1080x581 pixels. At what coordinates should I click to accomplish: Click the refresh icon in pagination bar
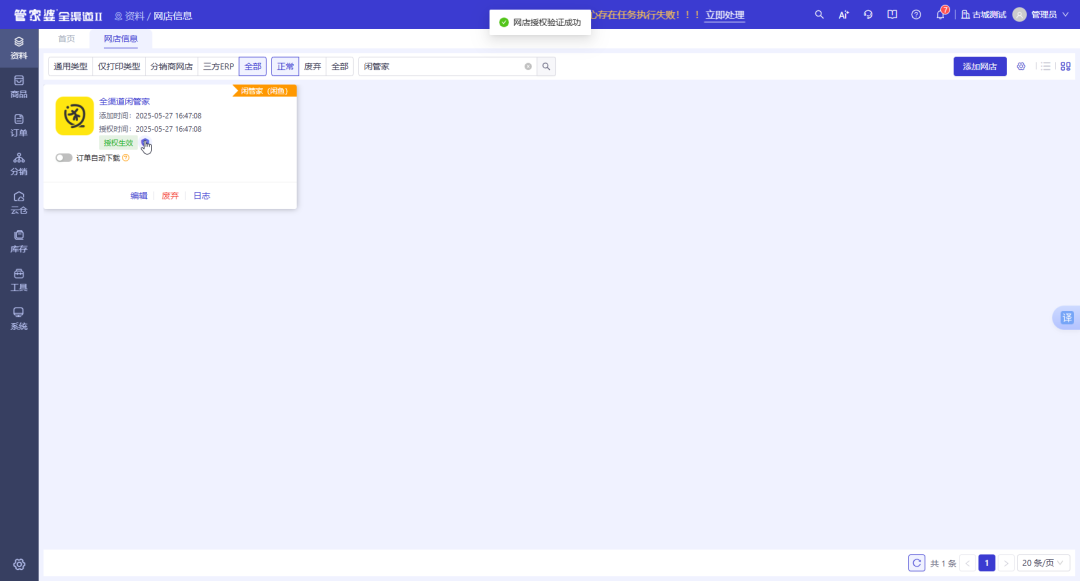[917, 563]
